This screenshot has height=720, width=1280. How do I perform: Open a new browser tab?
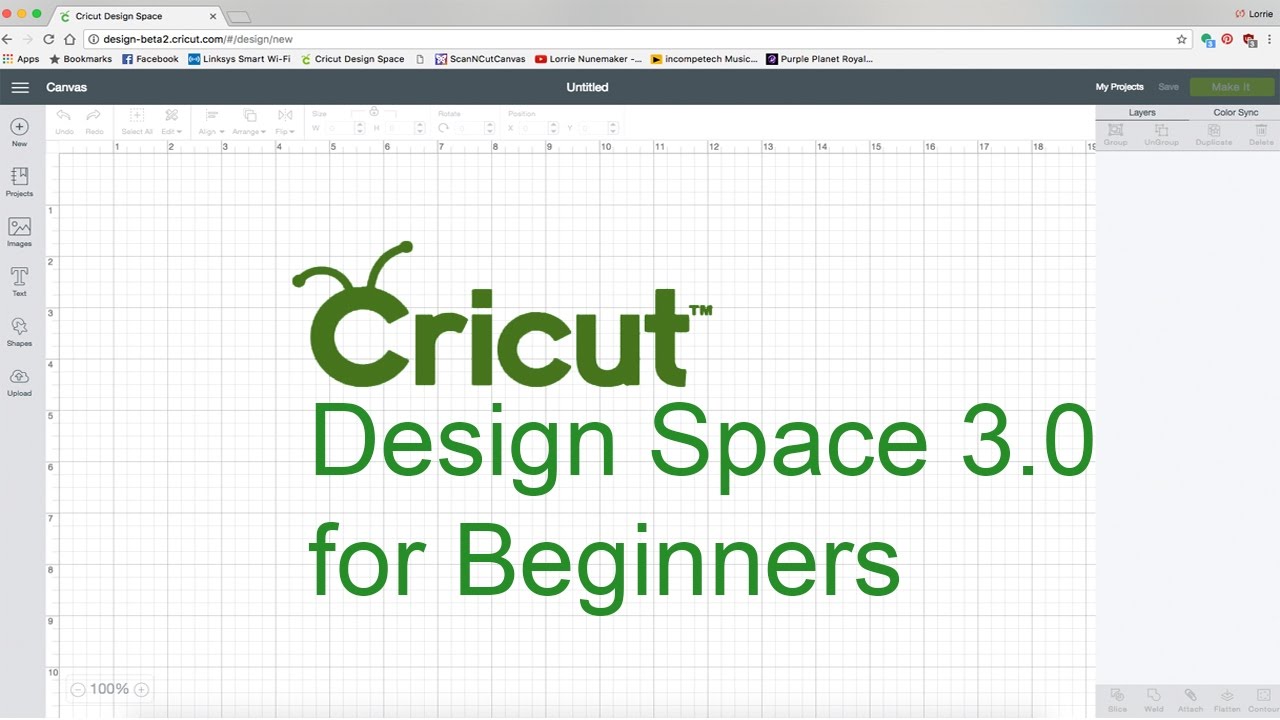pos(239,17)
